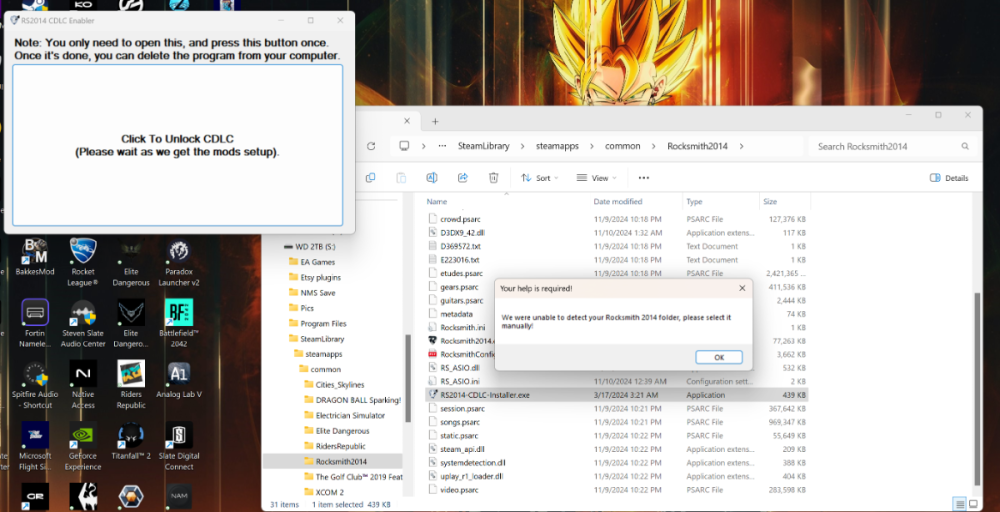
Task: Select the RS2014-CDLC-Installer.exe file
Action: click(617, 395)
